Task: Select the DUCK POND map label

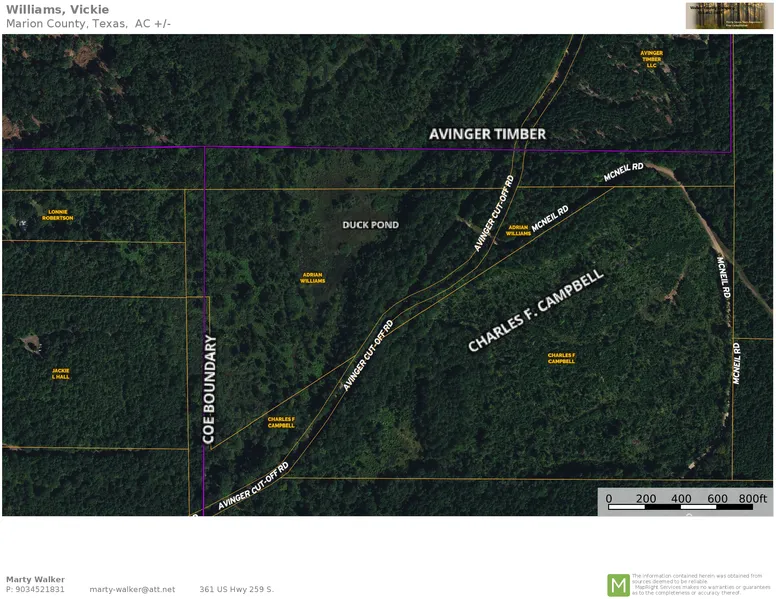Action: point(370,225)
